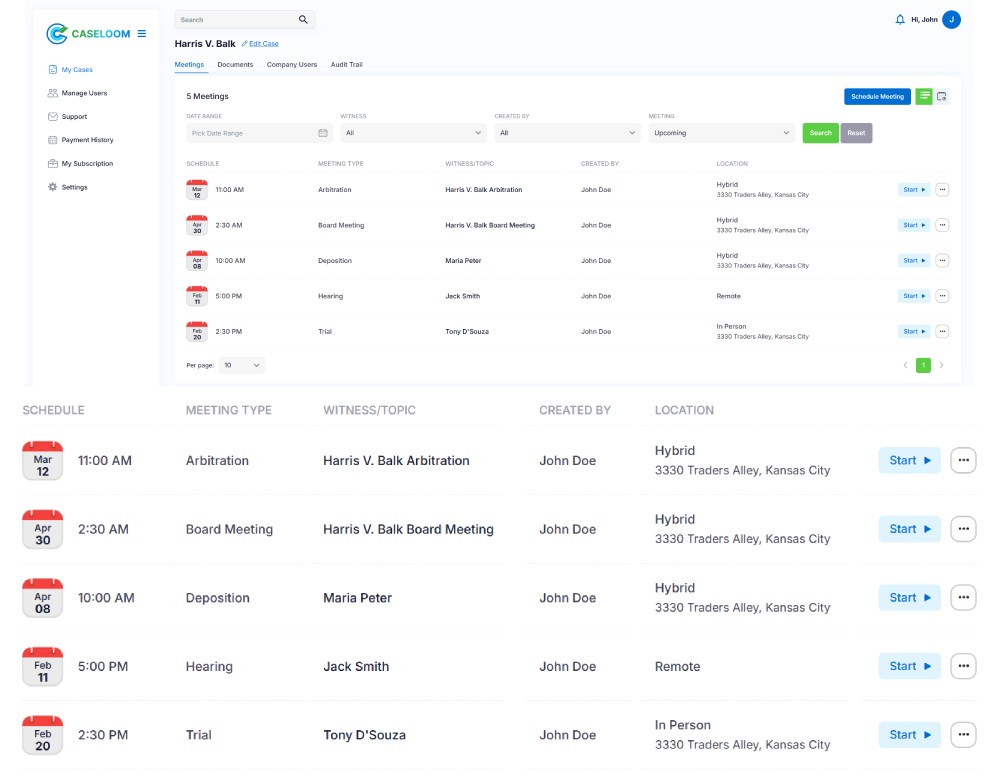Viewport: 1000px width, 776px height.
Task: Open the Created By filter dropdown
Action: click(567, 133)
